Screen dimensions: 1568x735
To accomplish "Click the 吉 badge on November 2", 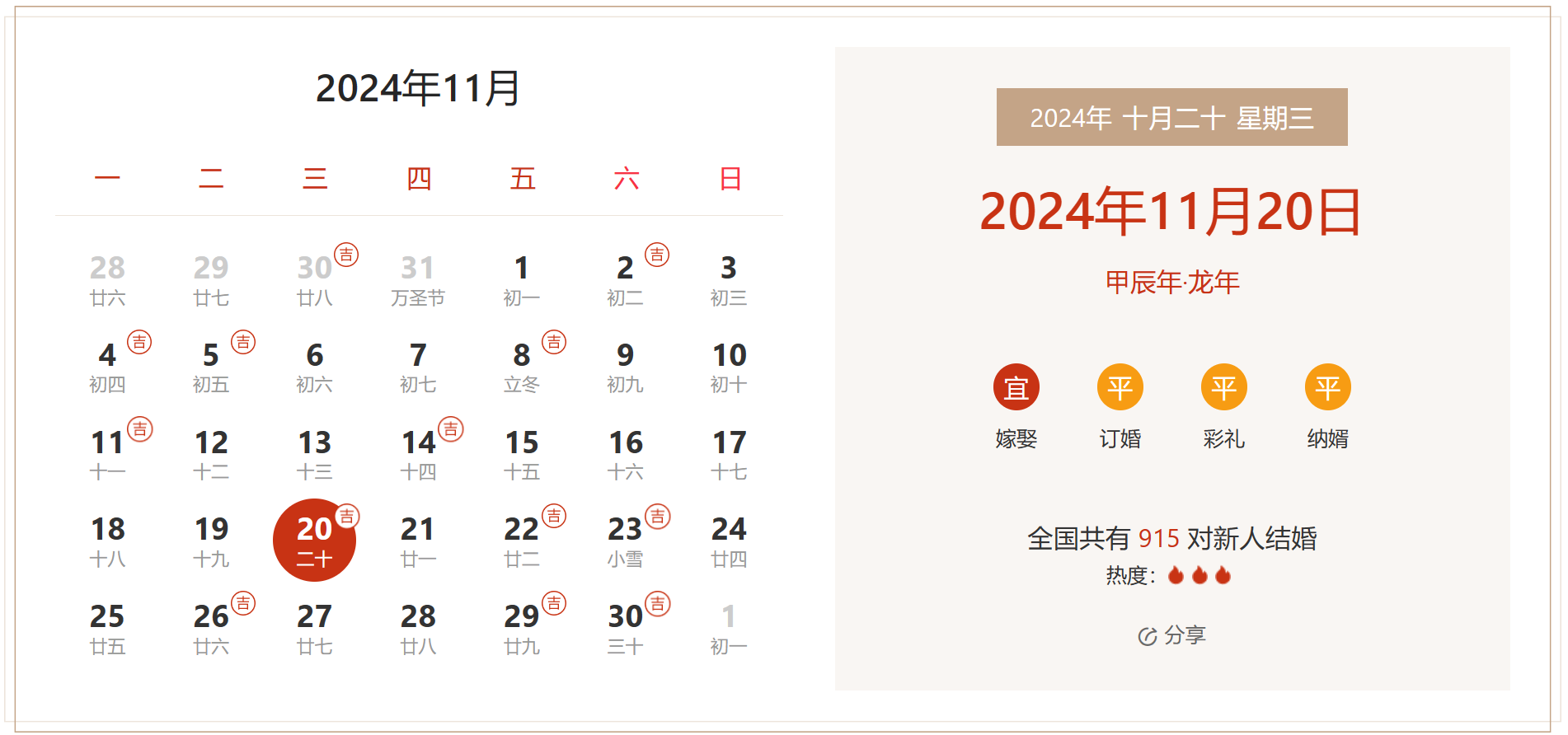I will pos(657,255).
